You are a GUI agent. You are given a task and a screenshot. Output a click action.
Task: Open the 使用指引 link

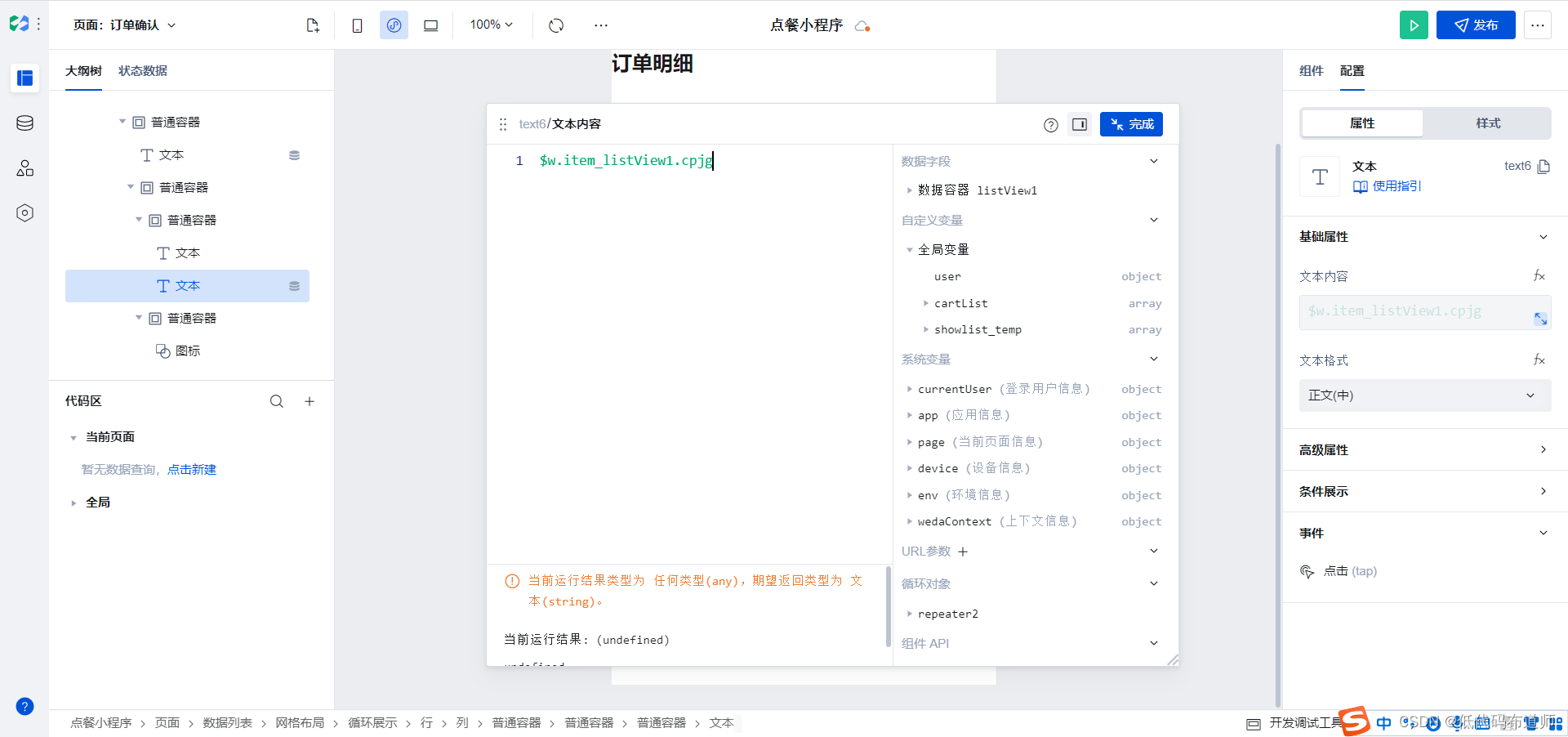pyautogui.click(x=1388, y=186)
